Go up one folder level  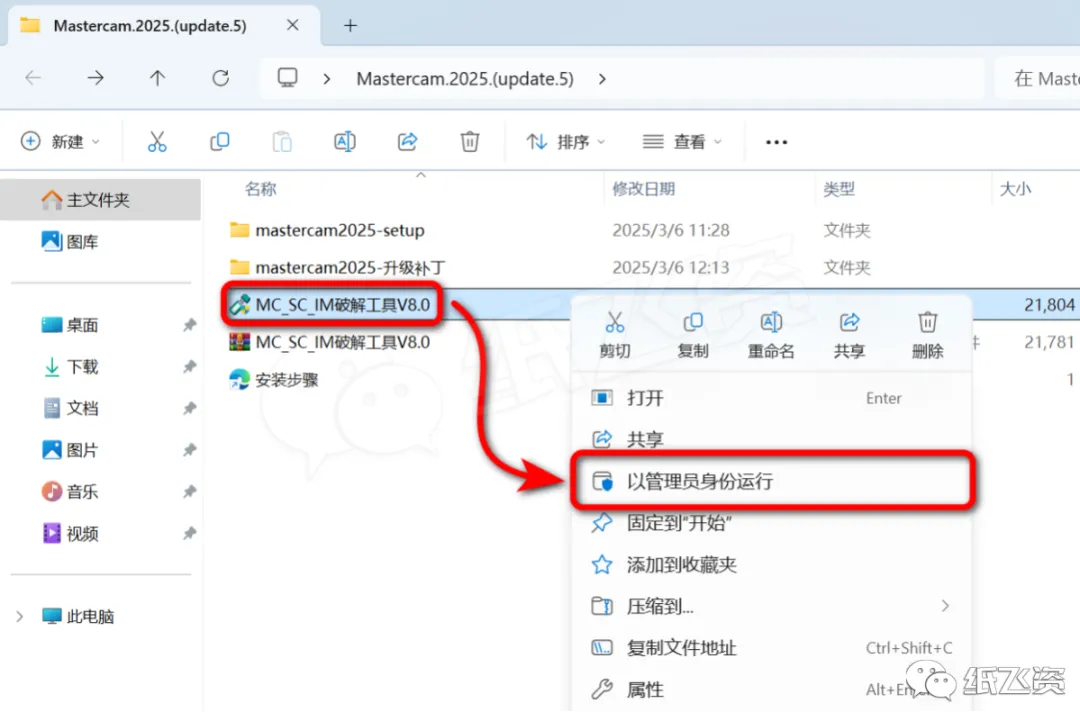pos(158,78)
